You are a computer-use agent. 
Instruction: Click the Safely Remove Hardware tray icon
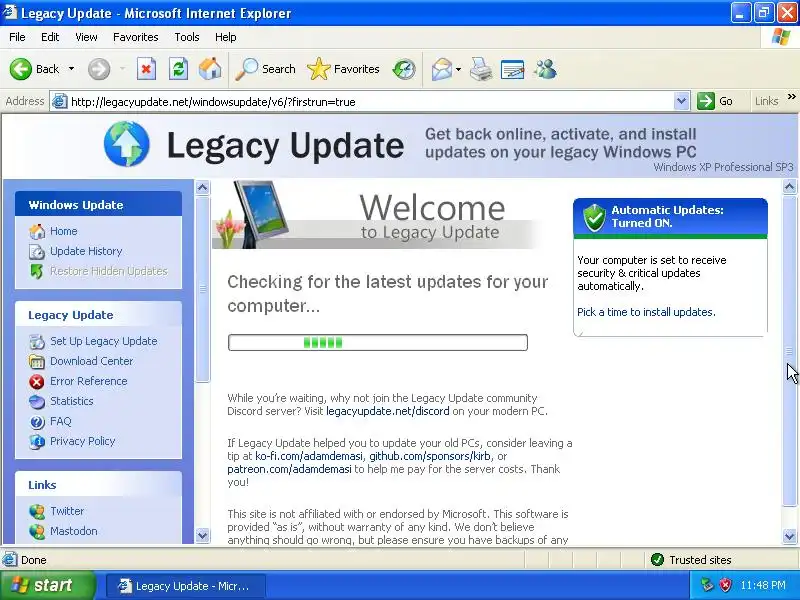click(x=707, y=585)
